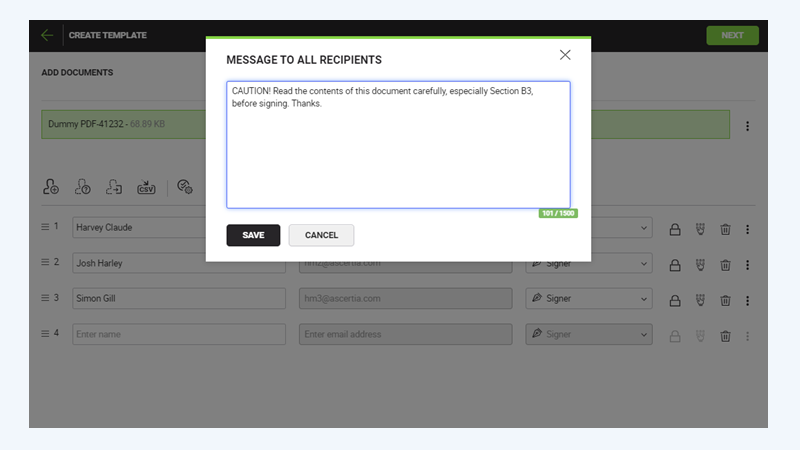This screenshot has width=800, height=450.
Task: Click the add placeholder recipient icon
Action: pos(83,186)
